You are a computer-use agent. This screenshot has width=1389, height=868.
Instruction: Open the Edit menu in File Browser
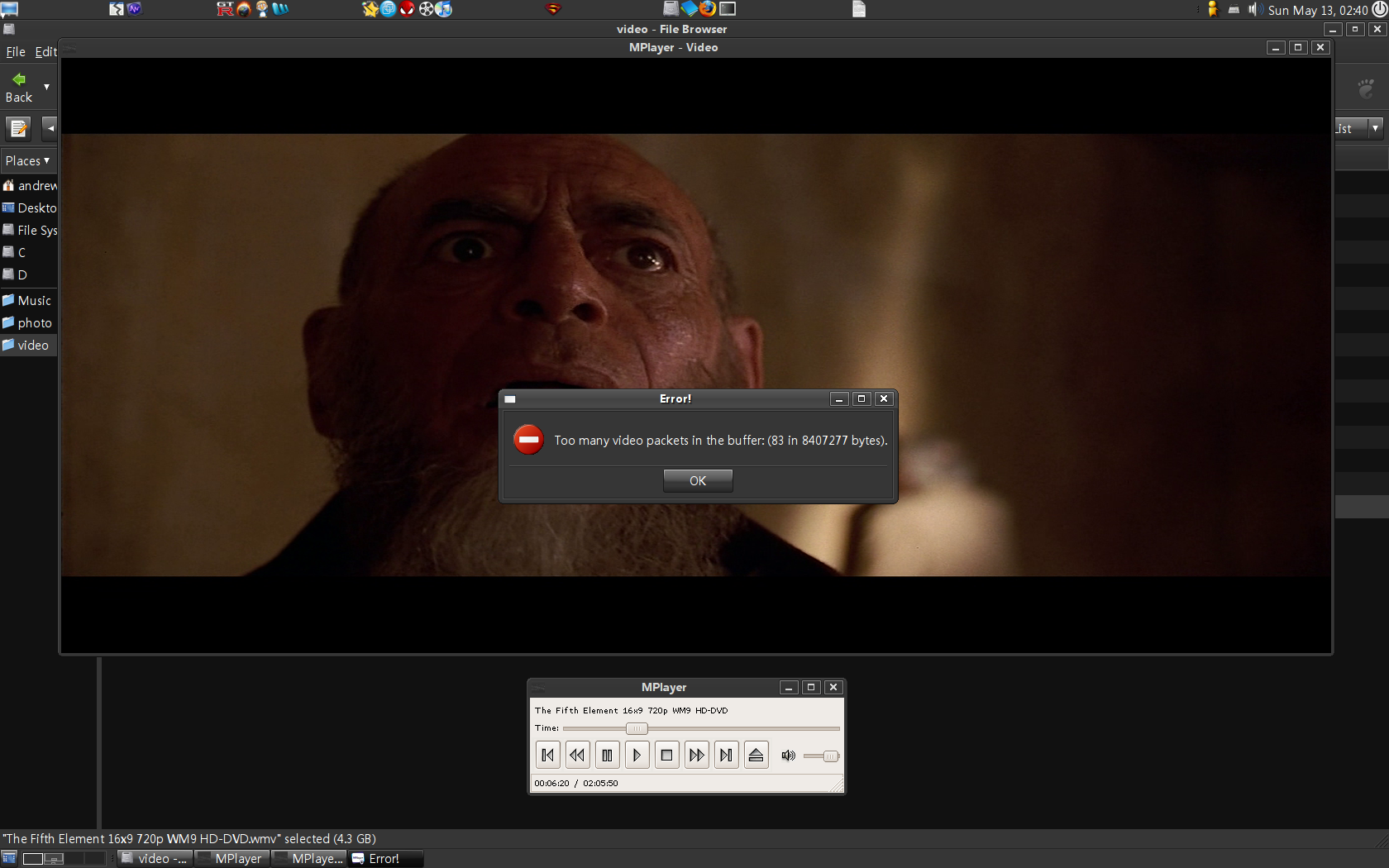(45, 51)
